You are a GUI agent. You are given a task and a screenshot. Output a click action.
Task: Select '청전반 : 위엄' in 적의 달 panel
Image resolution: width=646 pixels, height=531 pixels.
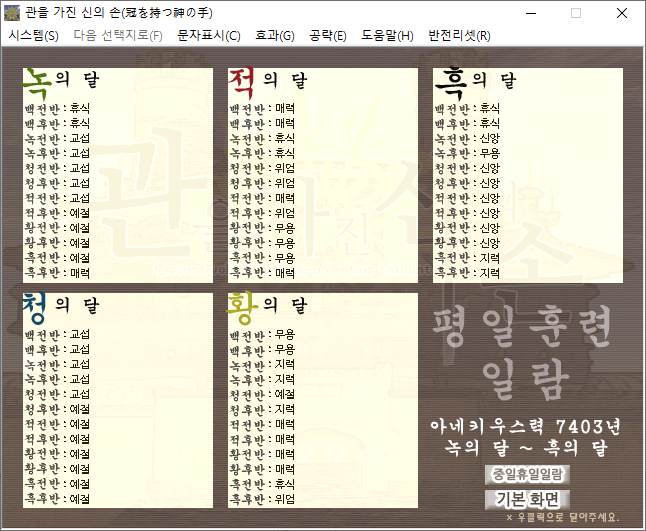click(262, 168)
